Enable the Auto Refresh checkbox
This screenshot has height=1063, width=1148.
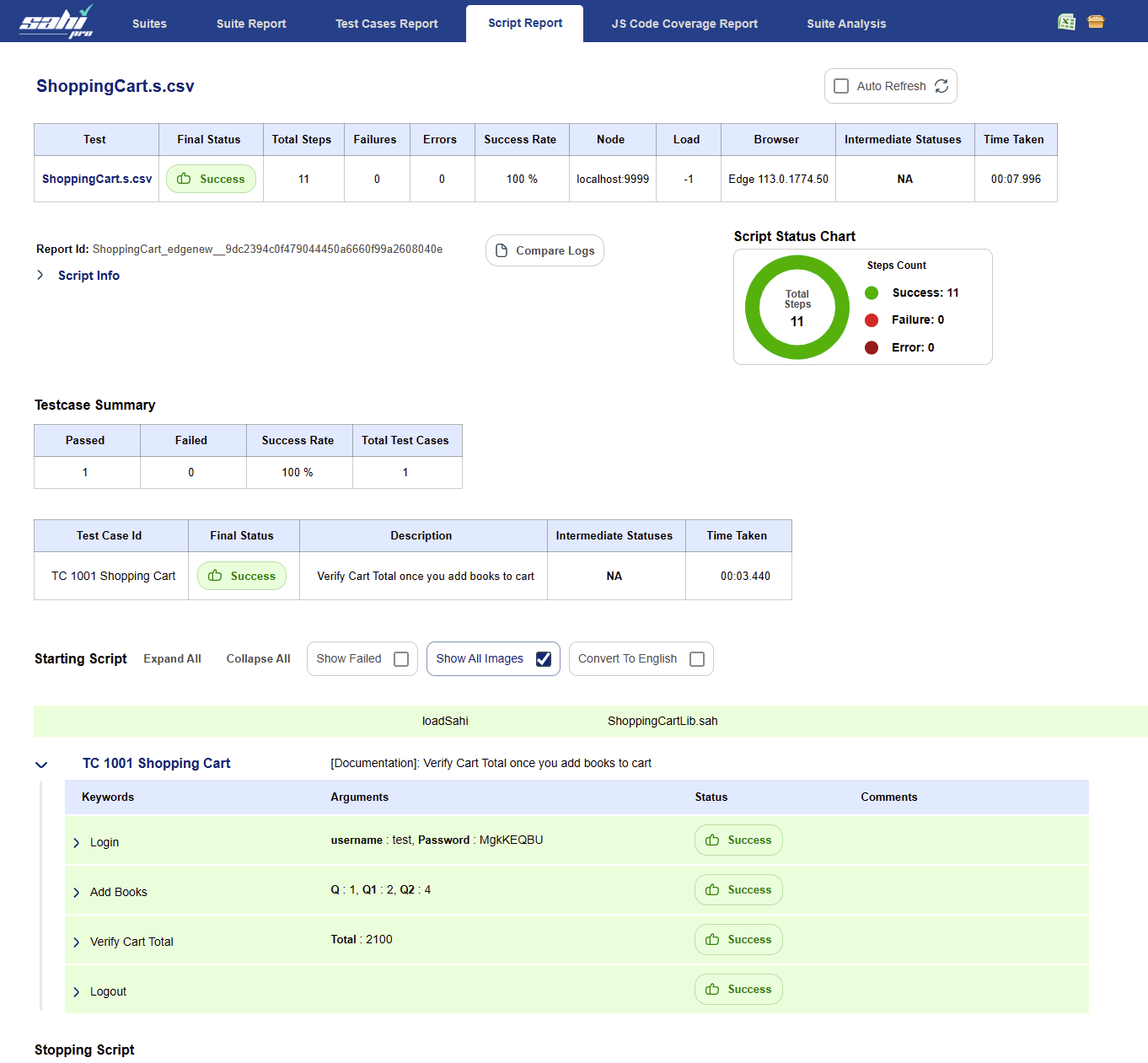click(841, 86)
